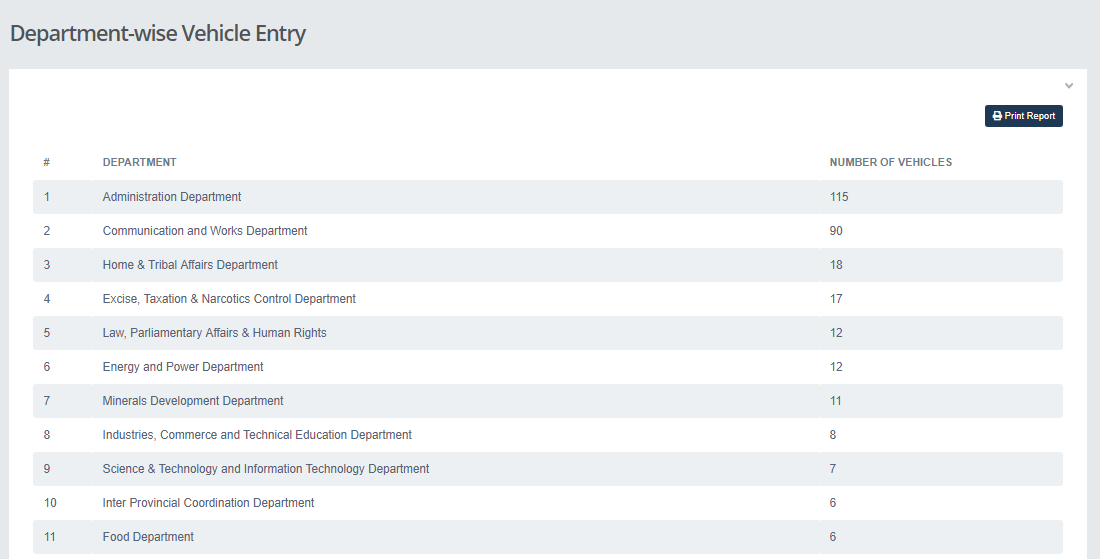
Task: Select Communication and Works Department entry
Action: [x=205, y=231]
